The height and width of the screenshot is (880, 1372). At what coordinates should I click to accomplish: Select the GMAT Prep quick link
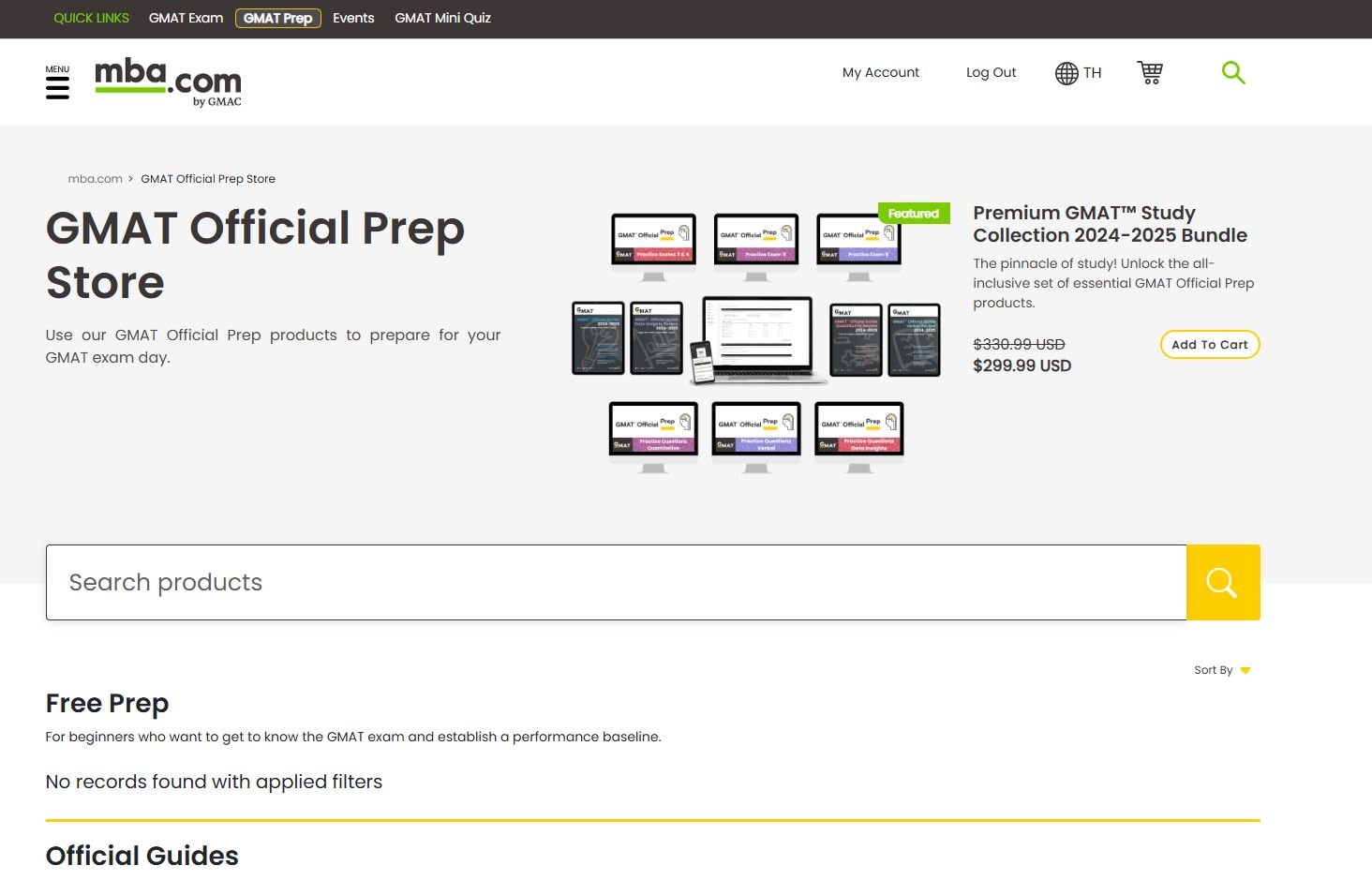(x=277, y=18)
